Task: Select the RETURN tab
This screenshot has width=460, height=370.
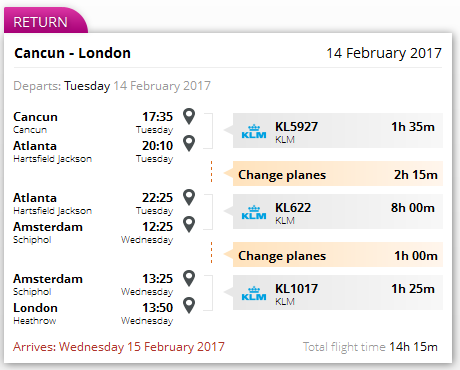Action: (x=41, y=22)
